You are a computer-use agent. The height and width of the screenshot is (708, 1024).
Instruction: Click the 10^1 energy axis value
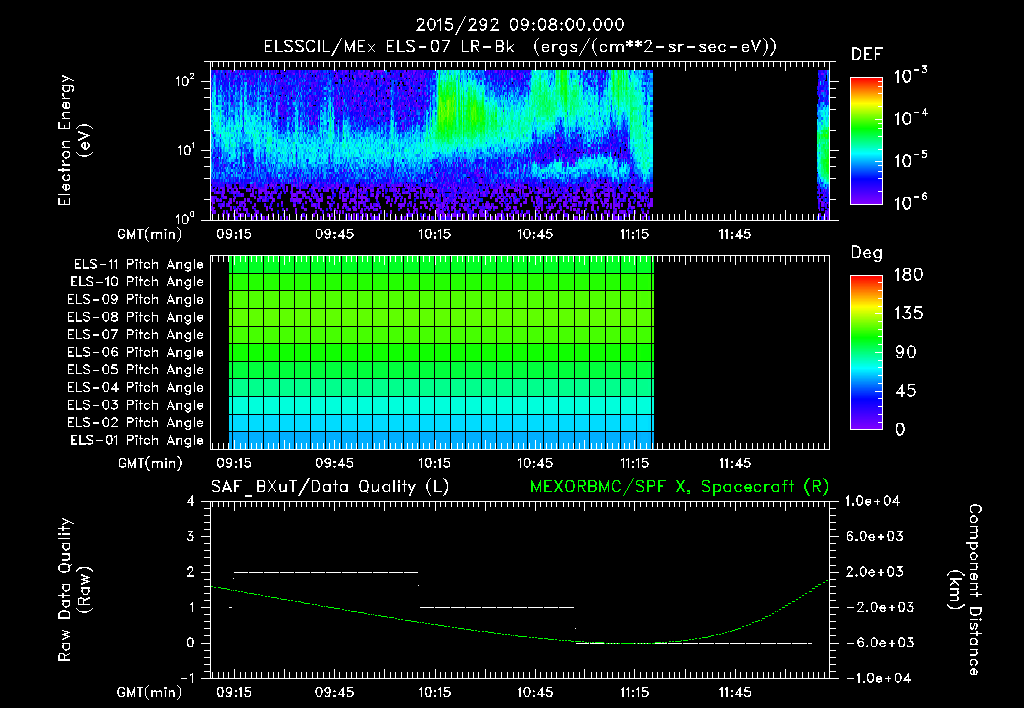[185, 150]
